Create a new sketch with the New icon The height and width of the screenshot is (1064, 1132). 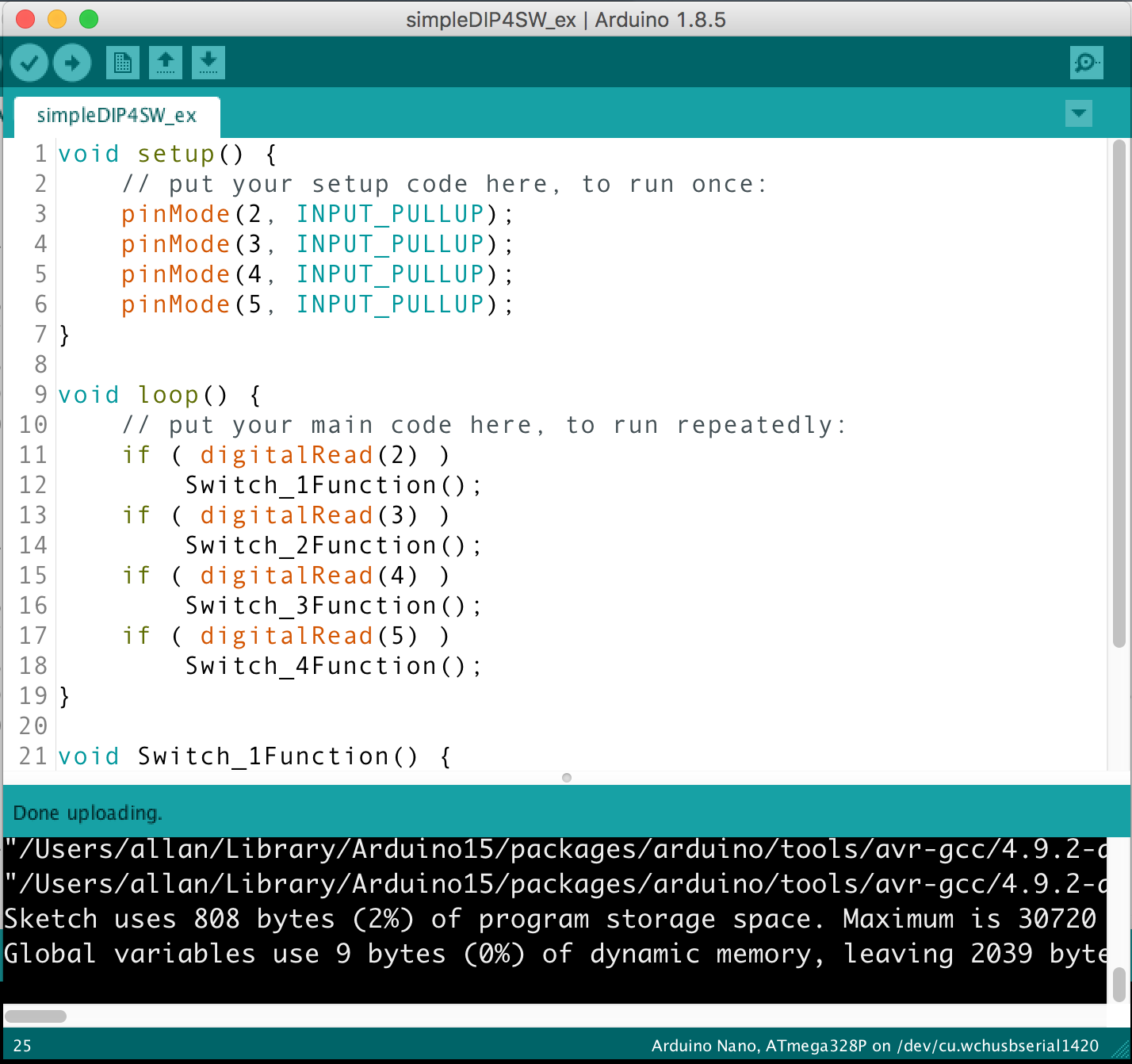pos(122,63)
